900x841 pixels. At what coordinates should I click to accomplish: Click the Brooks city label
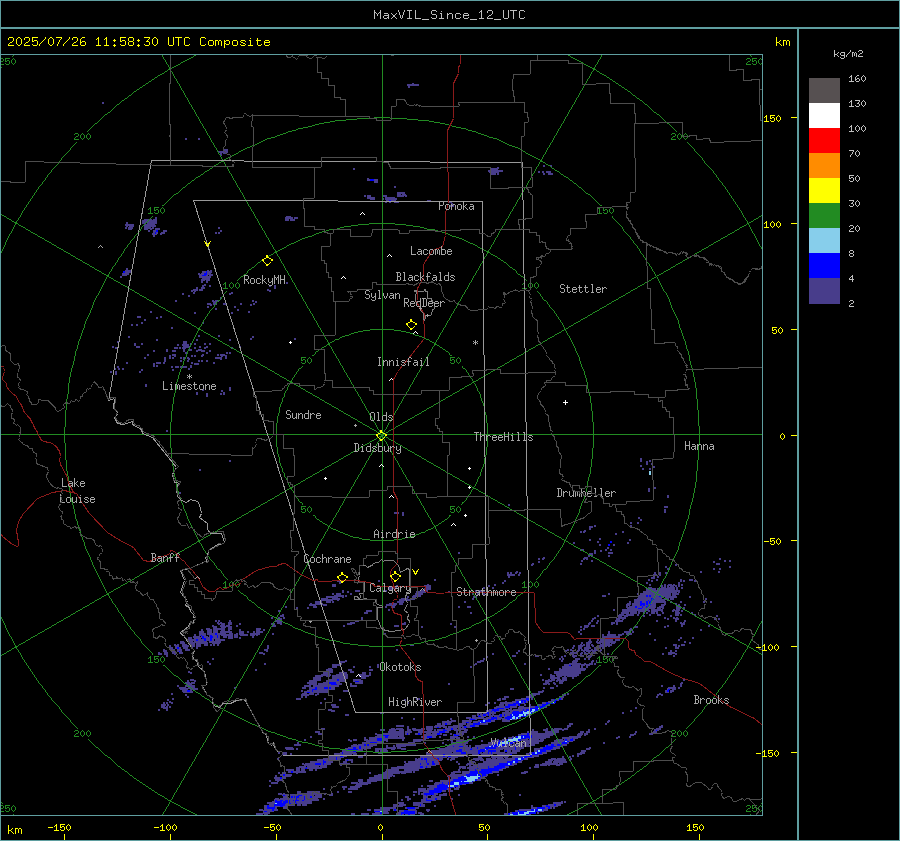tap(711, 700)
